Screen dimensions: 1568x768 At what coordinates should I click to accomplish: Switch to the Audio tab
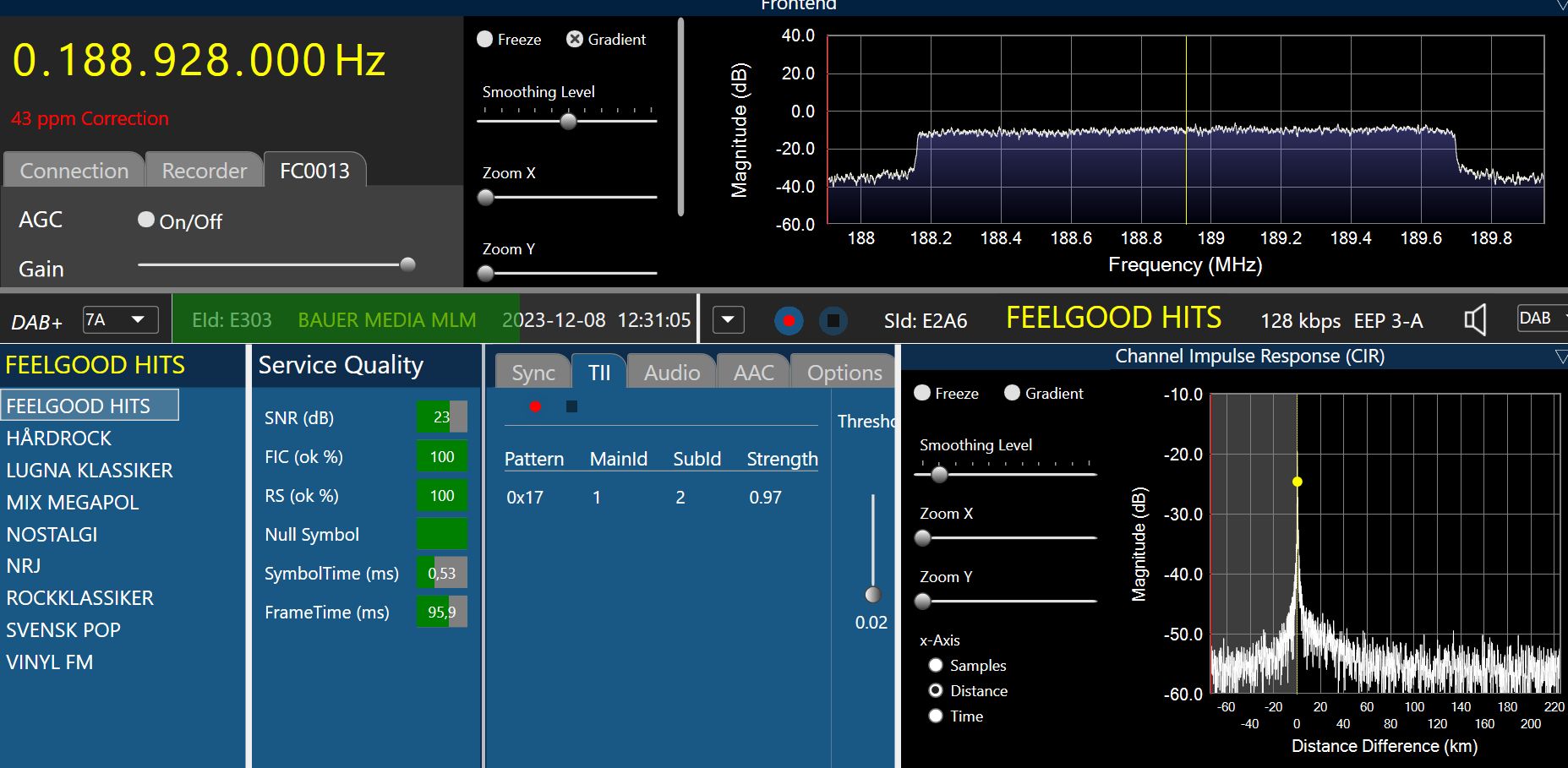(x=672, y=373)
